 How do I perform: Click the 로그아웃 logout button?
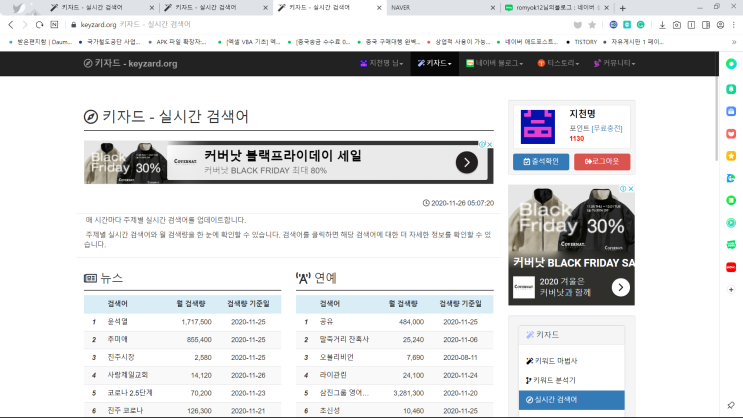tap(602, 162)
